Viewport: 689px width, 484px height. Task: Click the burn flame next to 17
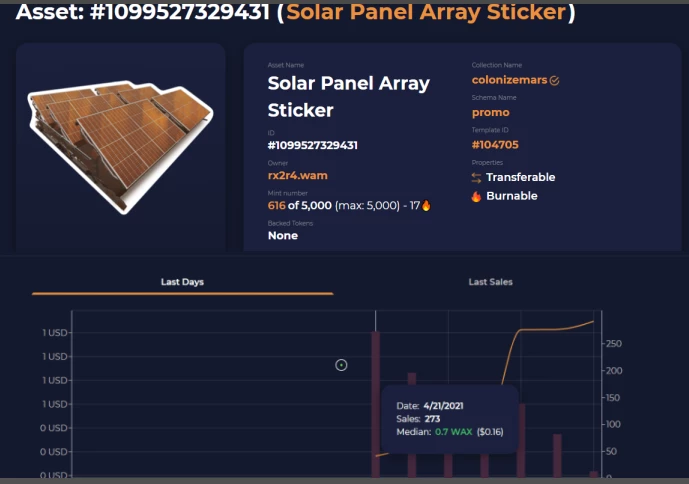coord(426,205)
